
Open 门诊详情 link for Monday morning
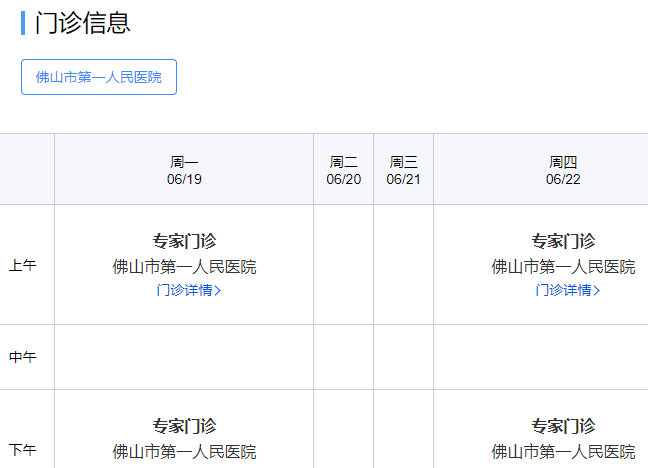pos(183,291)
